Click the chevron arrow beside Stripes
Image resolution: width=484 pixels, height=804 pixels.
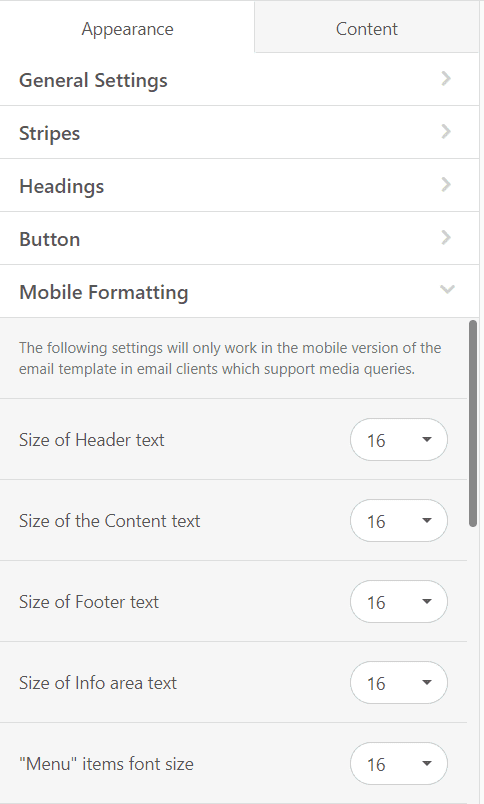446,132
